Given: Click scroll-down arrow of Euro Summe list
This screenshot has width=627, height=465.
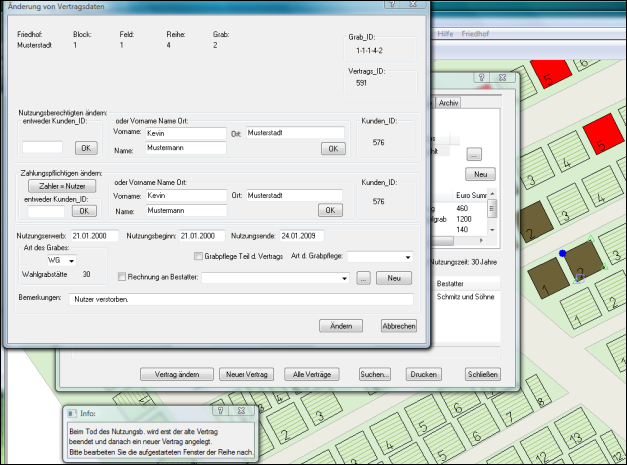Looking at the screenshot, I should click(x=492, y=230).
